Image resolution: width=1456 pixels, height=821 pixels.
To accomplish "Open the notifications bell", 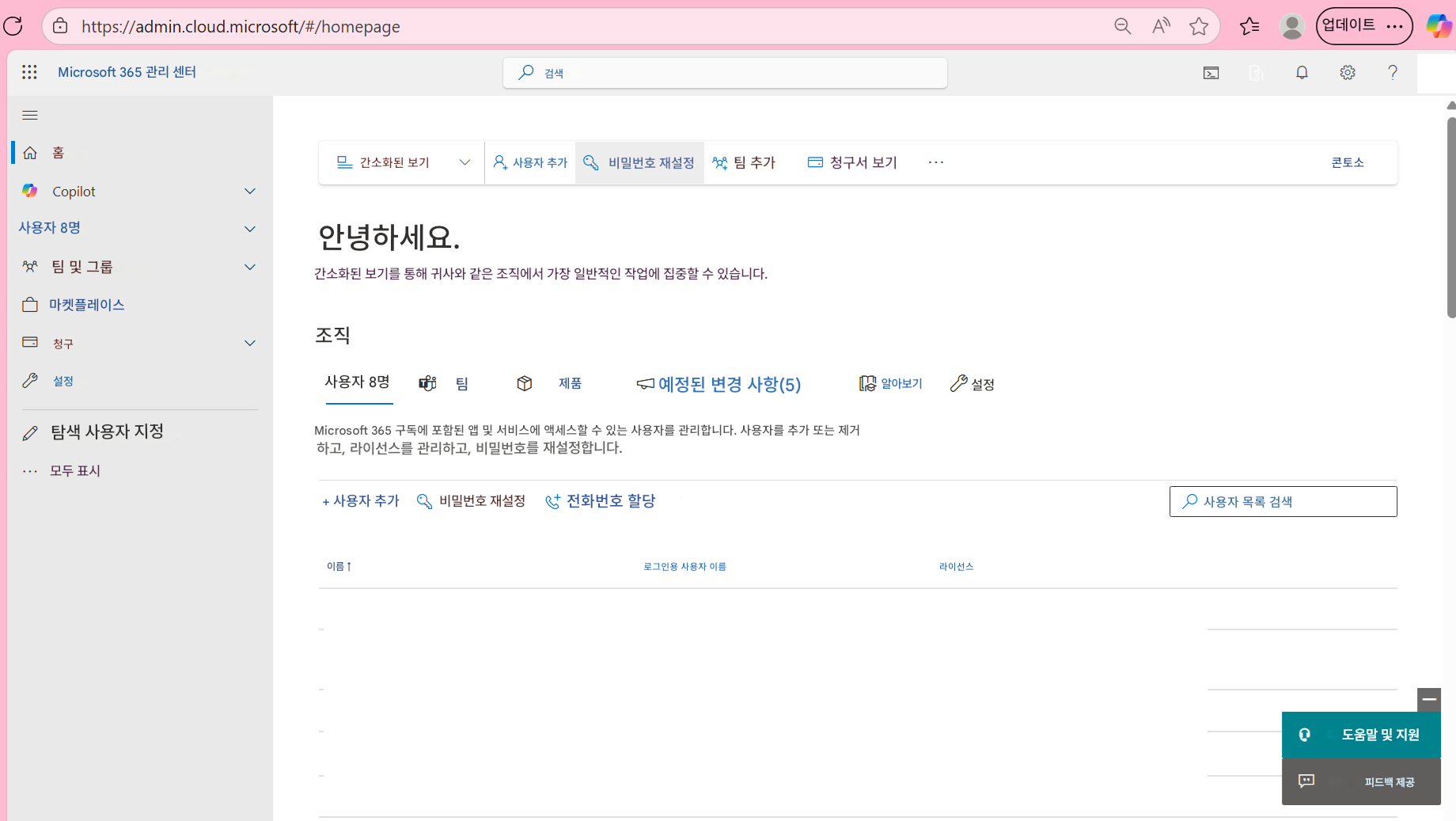I will click(x=1302, y=73).
